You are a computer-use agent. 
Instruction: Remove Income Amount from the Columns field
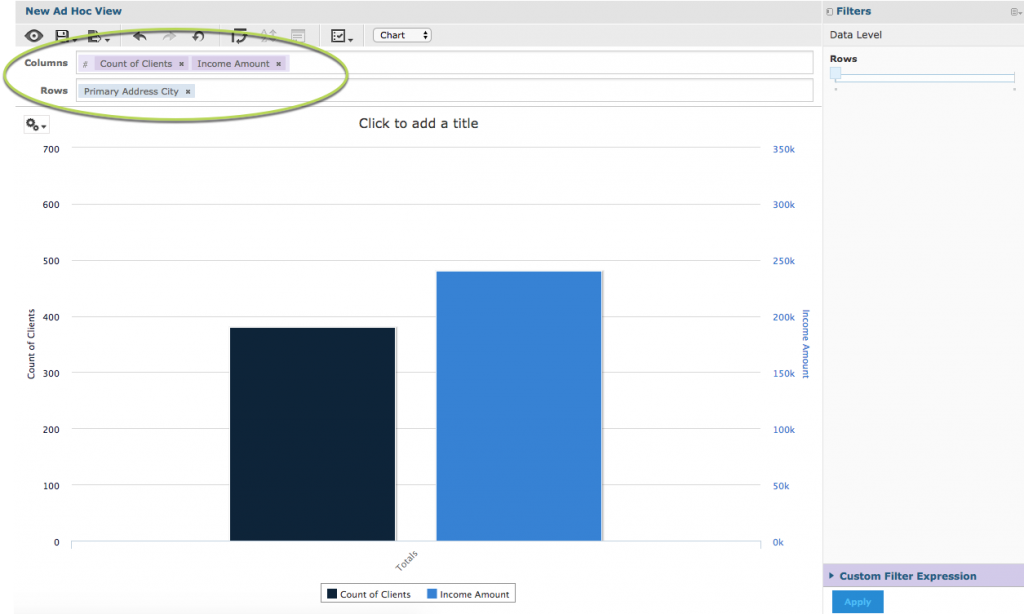[x=278, y=62]
